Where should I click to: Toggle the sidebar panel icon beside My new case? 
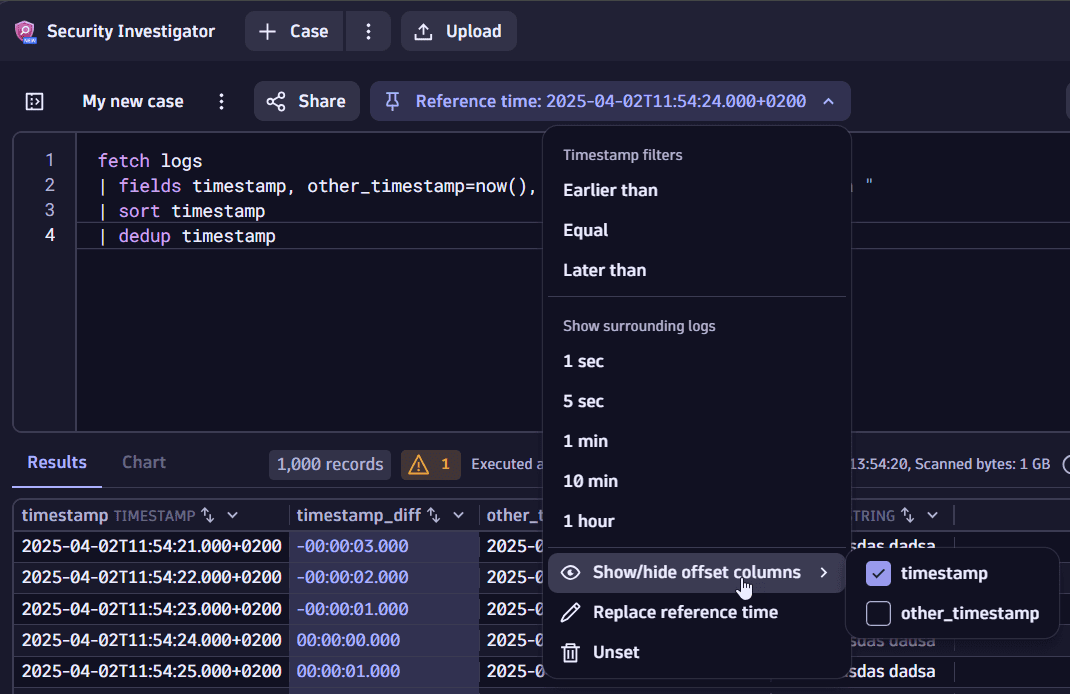tap(34, 102)
